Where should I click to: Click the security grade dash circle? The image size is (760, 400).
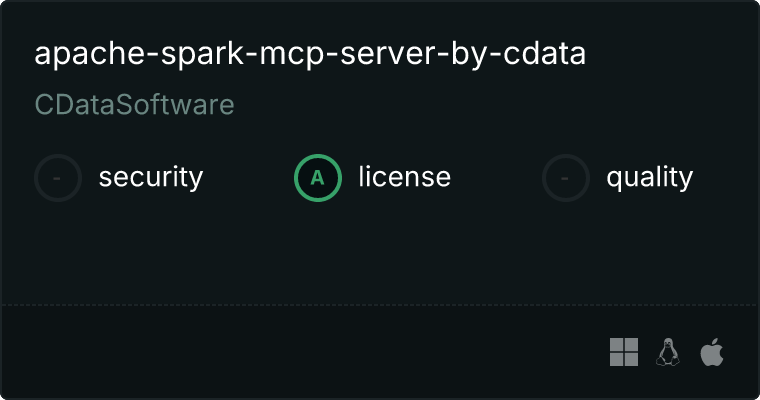[58, 178]
